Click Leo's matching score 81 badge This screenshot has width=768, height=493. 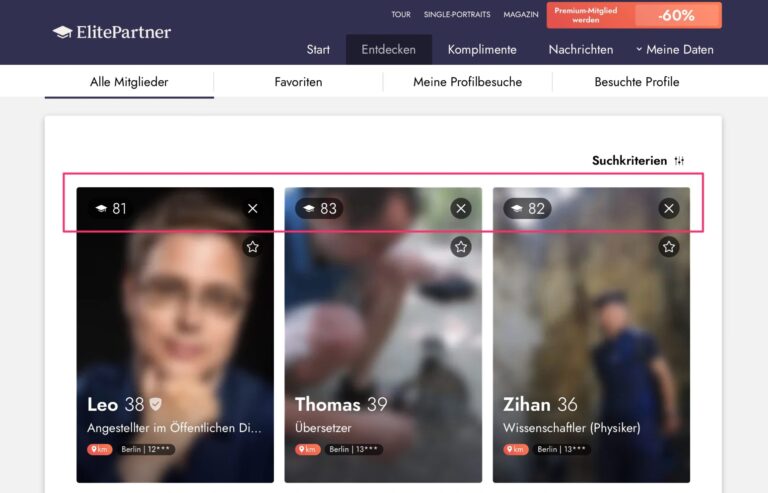pyautogui.click(x=111, y=208)
